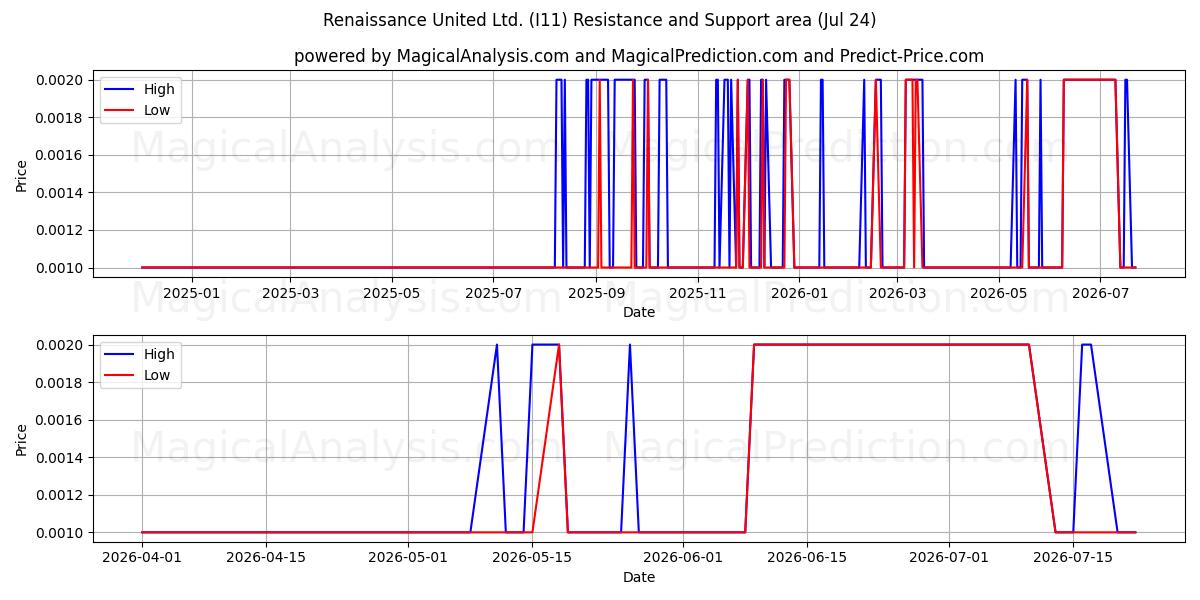Click the '2025-05' tick on the upper chart

tap(392, 293)
